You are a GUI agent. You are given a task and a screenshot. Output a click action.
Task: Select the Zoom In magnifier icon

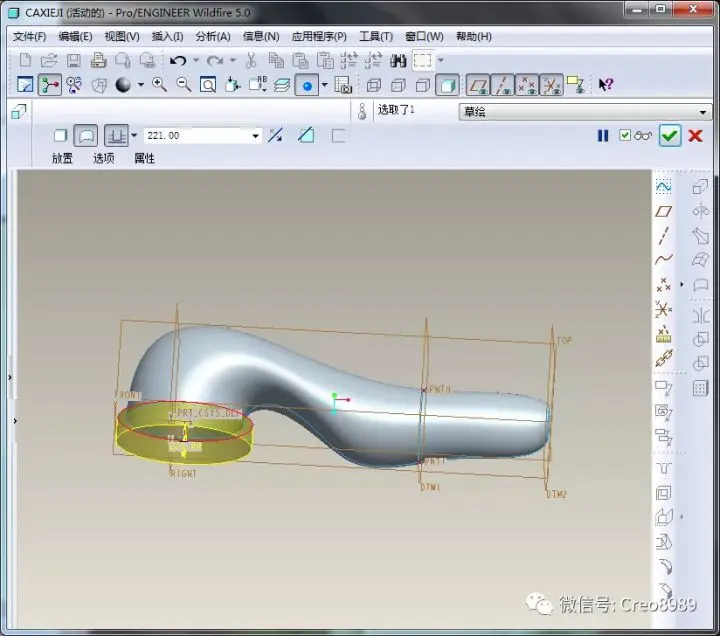tap(159, 85)
